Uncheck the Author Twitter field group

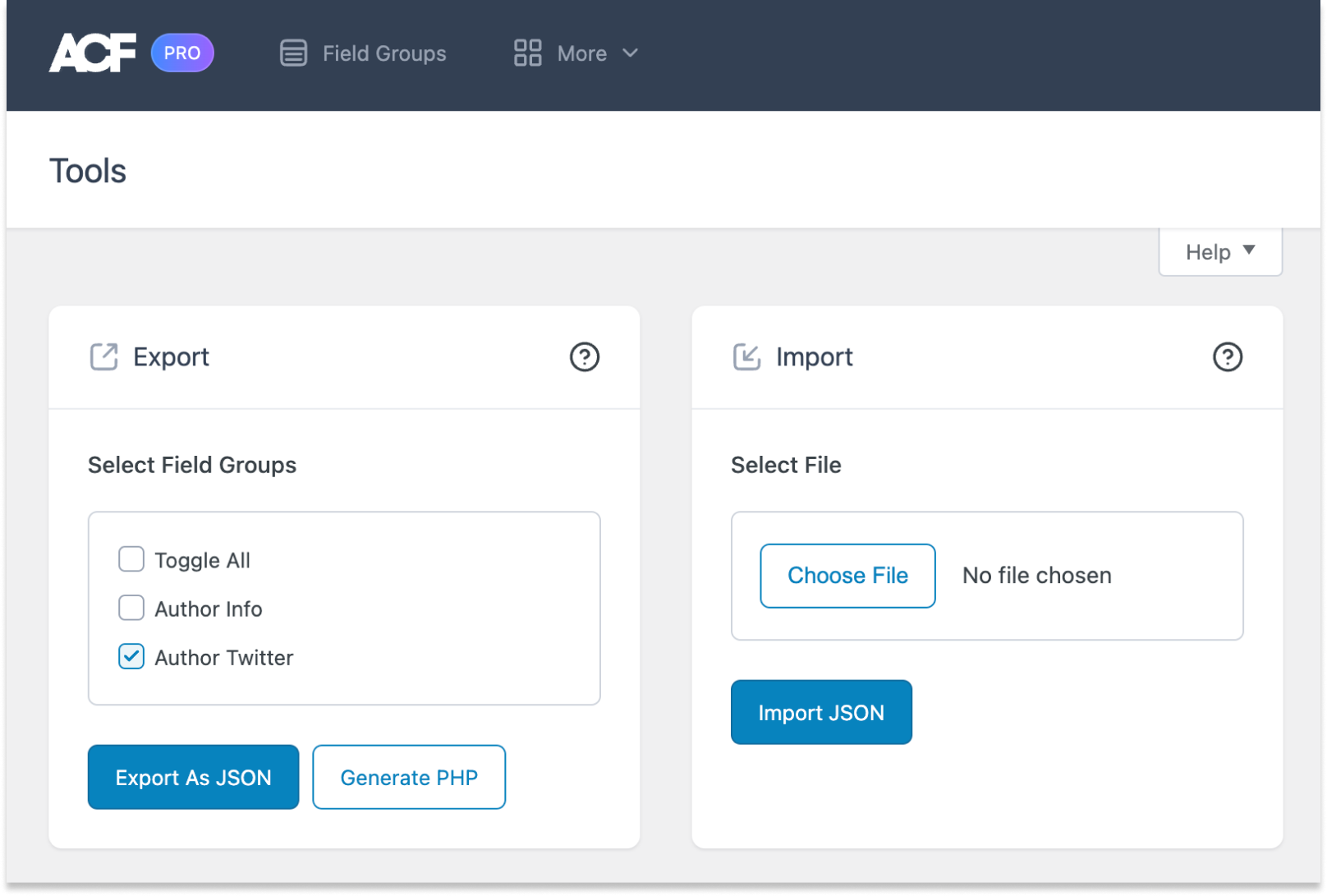[131, 657]
